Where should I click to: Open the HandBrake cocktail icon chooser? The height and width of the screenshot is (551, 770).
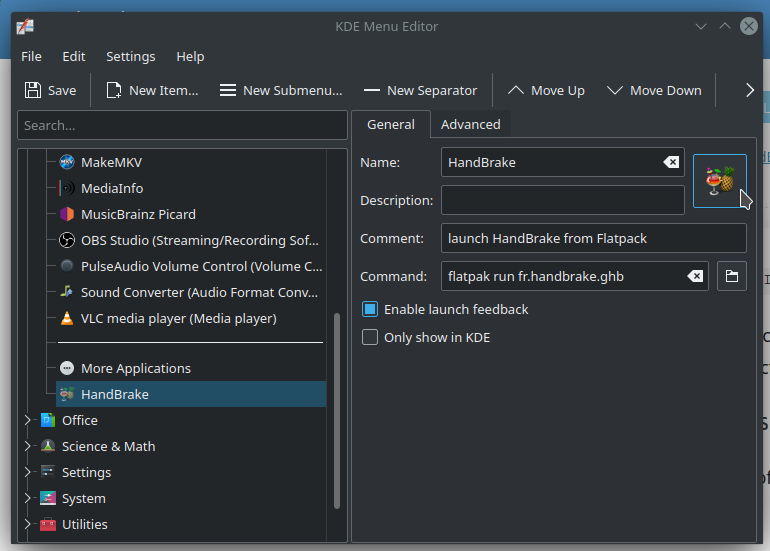pos(719,181)
